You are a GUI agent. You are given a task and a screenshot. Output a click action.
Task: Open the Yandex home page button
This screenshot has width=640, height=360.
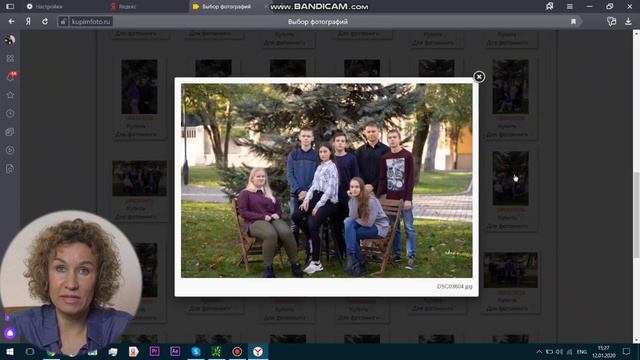pos(28,21)
